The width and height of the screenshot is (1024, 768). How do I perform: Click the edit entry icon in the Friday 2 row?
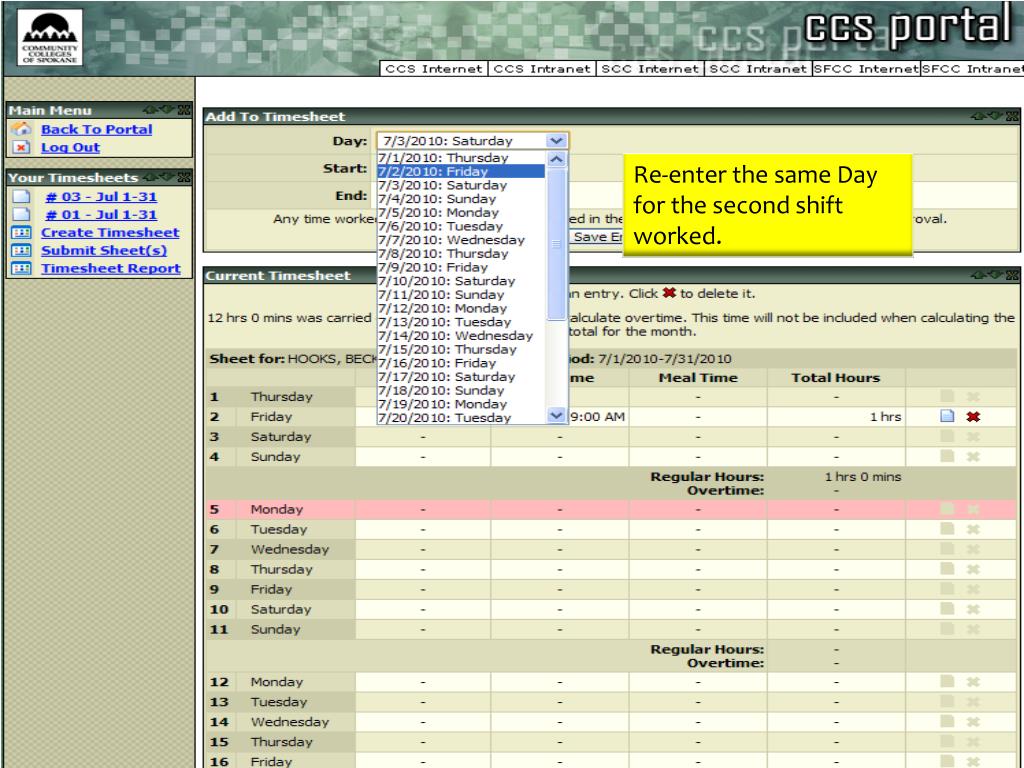tap(947, 416)
